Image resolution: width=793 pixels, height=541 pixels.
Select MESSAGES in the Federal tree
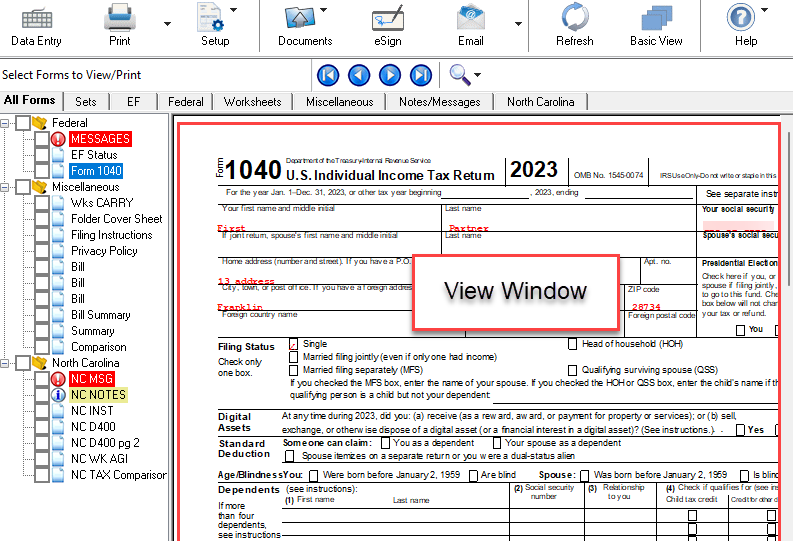point(100,139)
